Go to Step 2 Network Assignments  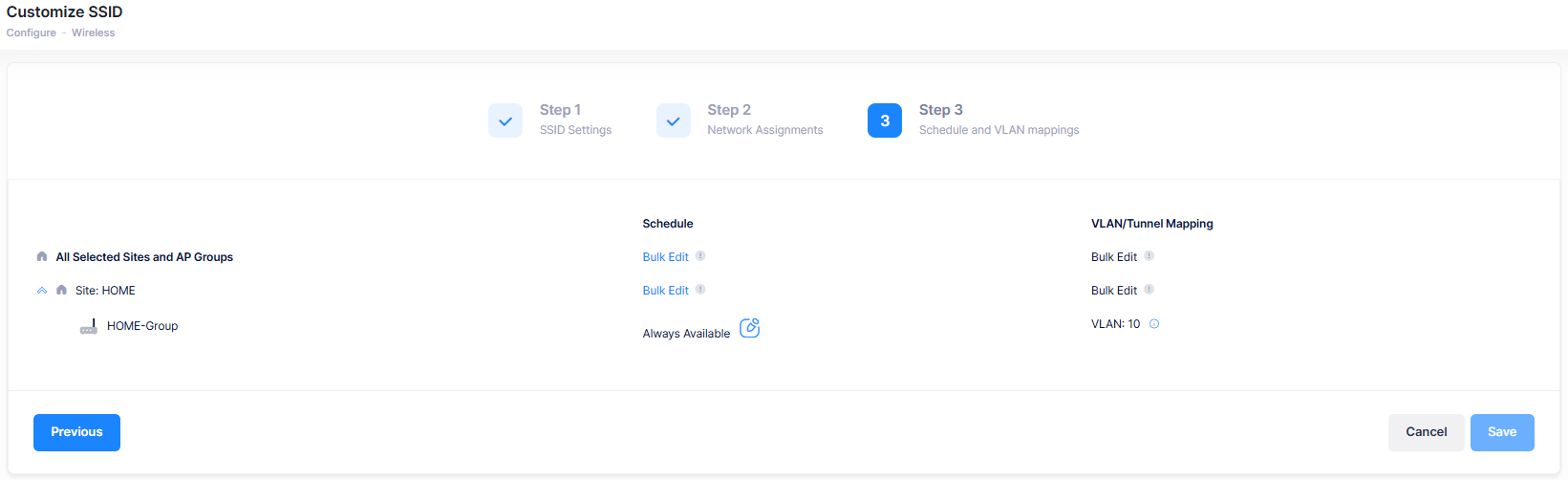[x=763, y=120]
